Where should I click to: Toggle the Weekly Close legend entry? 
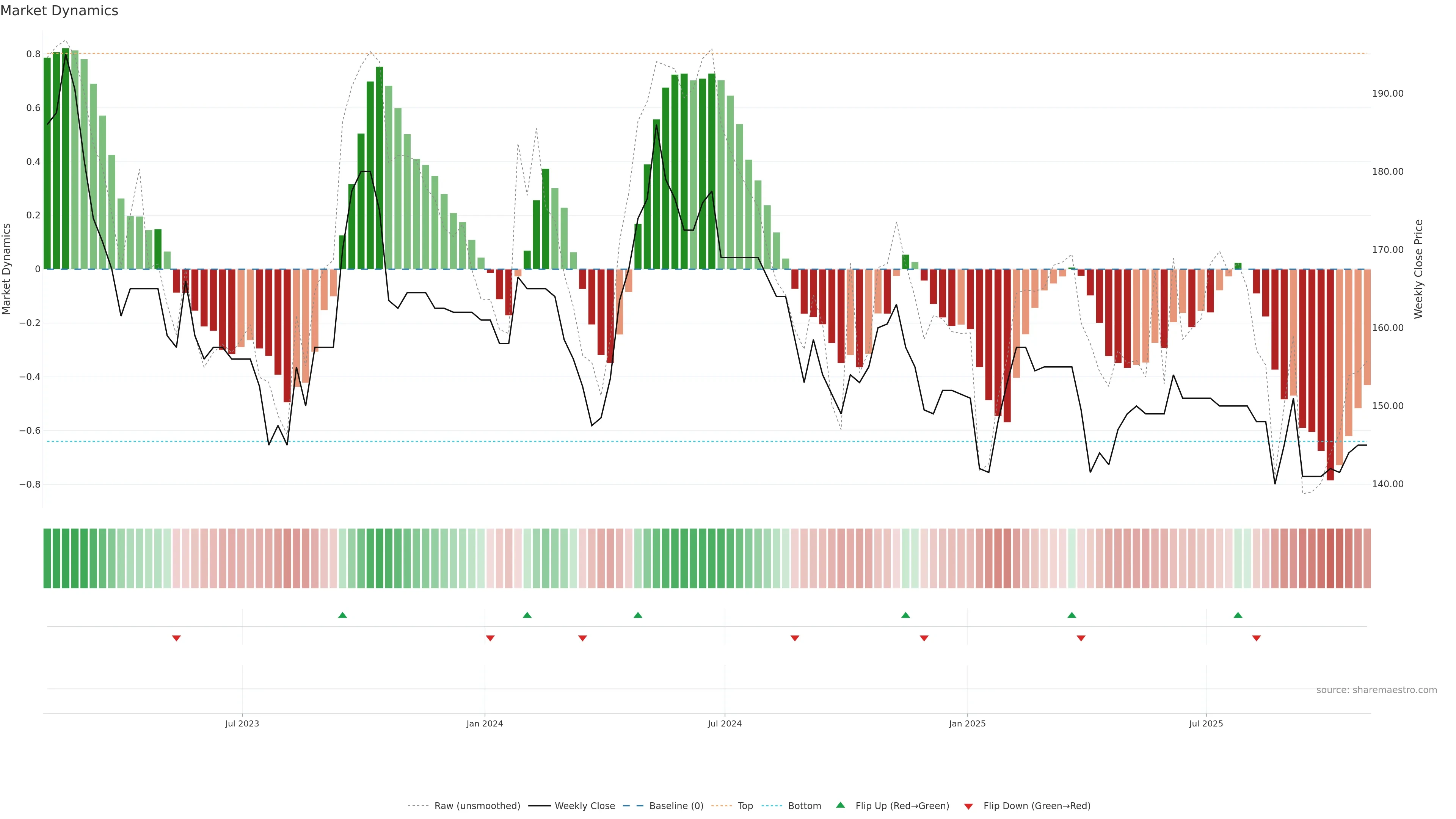[584, 806]
